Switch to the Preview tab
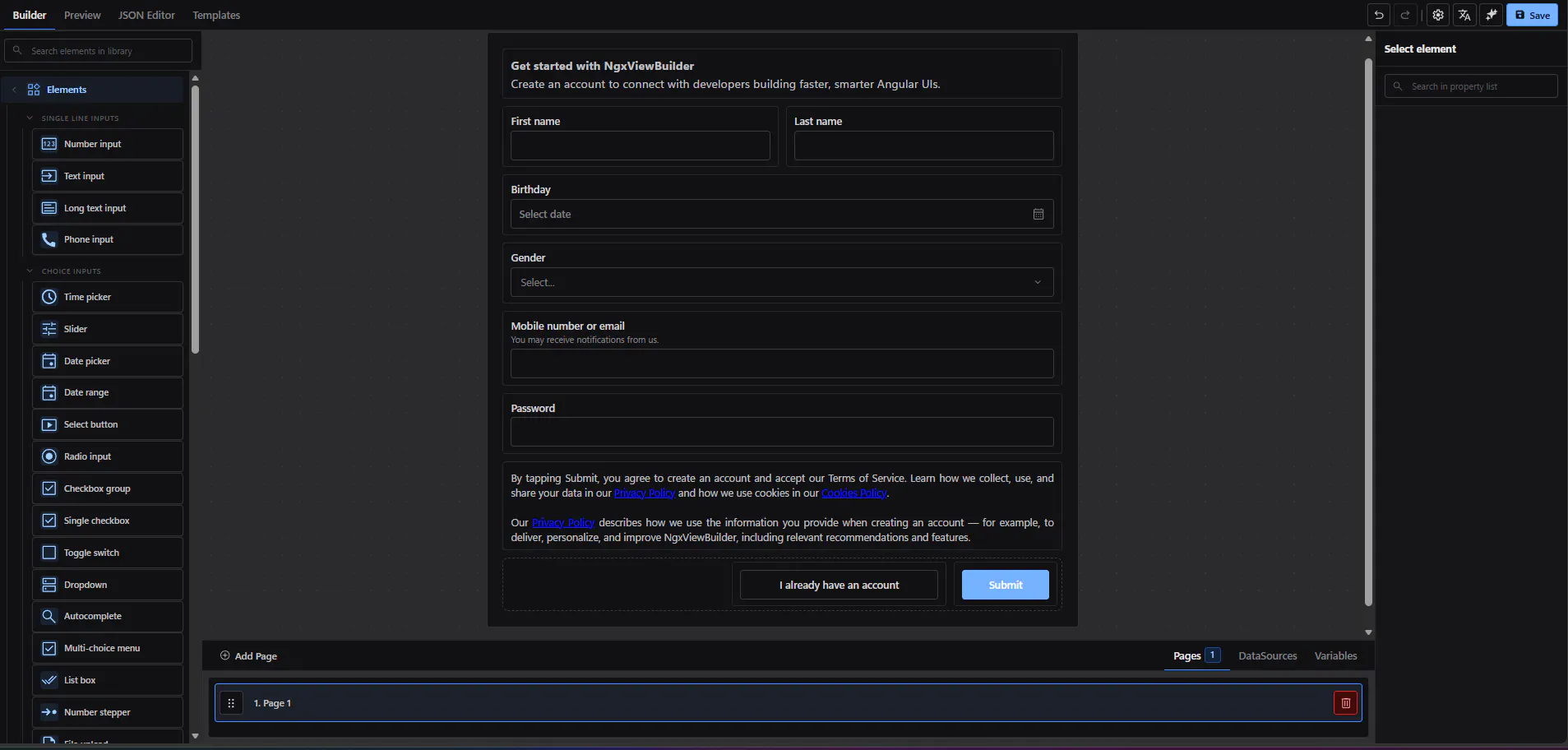Viewport: 1568px width, 750px height. pyautogui.click(x=82, y=15)
